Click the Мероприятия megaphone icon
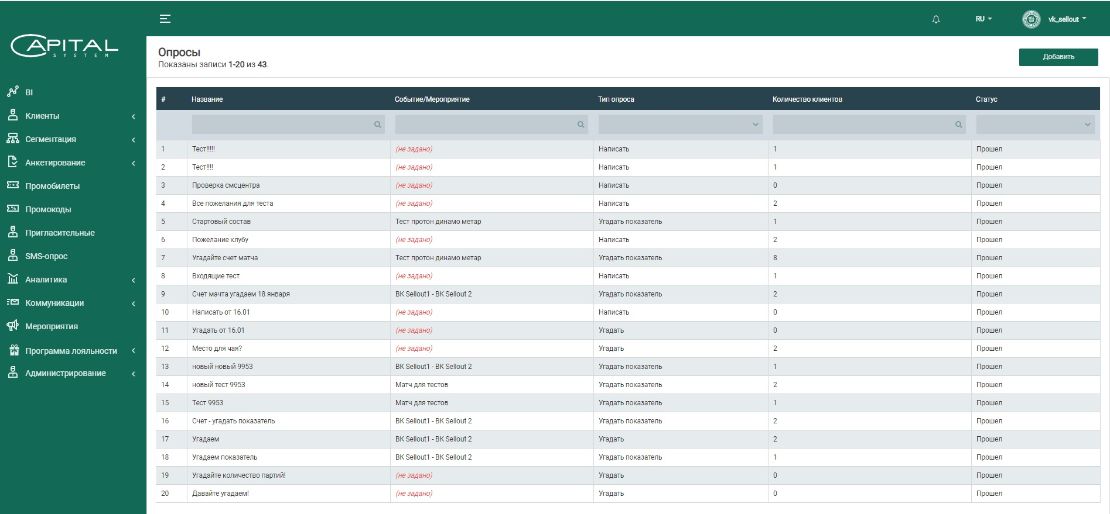 tap(13, 326)
